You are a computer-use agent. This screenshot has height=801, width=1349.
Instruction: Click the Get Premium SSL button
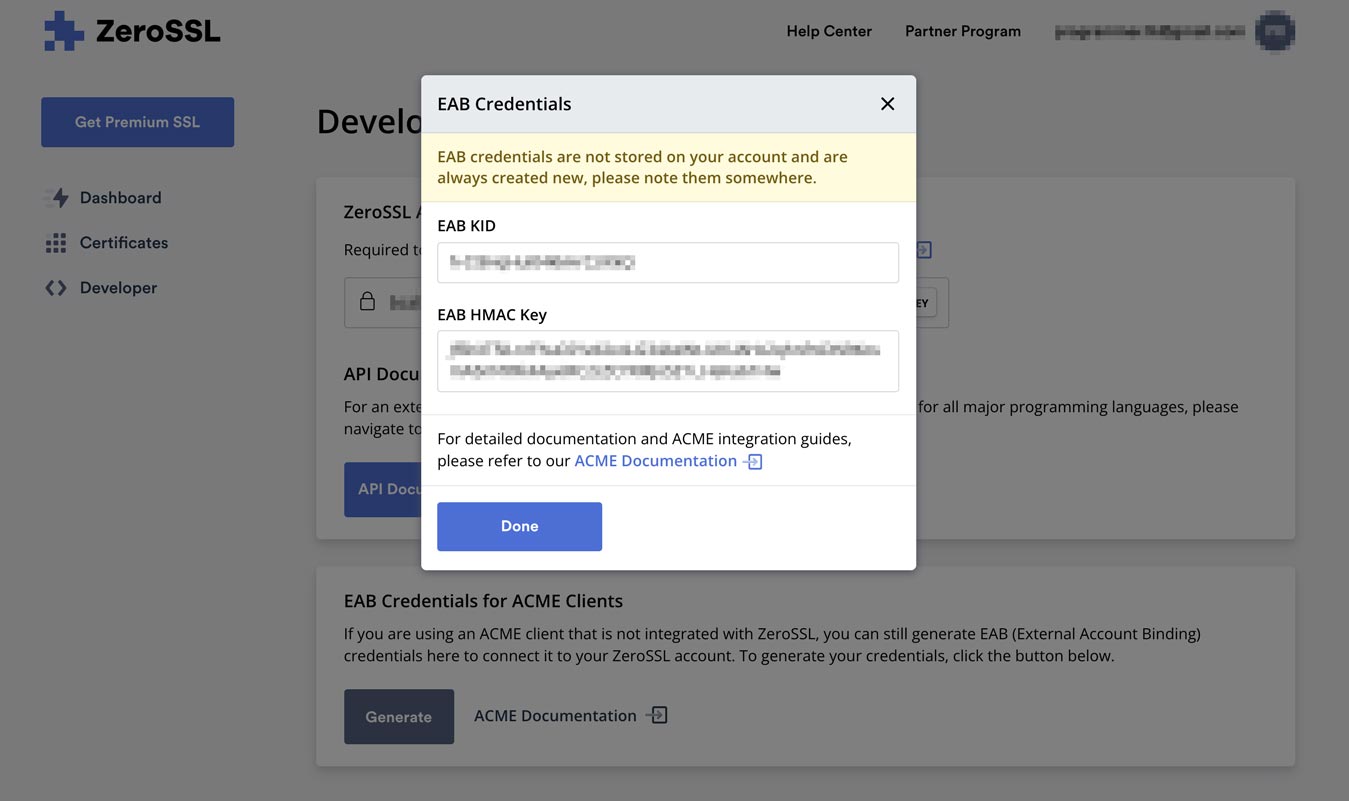tap(137, 122)
